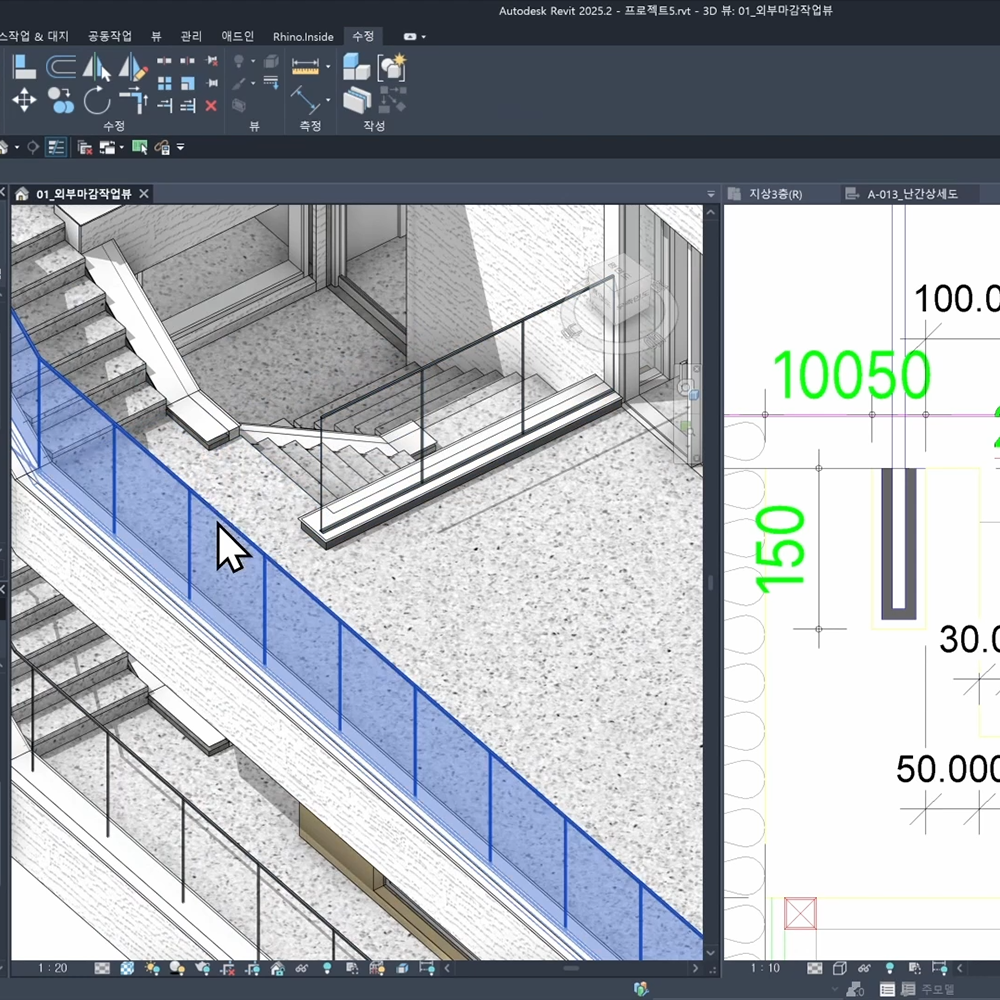The image size is (1000, 1000).
Task: Click the red Delete X icon
Action: pyautogui.click(x=211, y=105)
